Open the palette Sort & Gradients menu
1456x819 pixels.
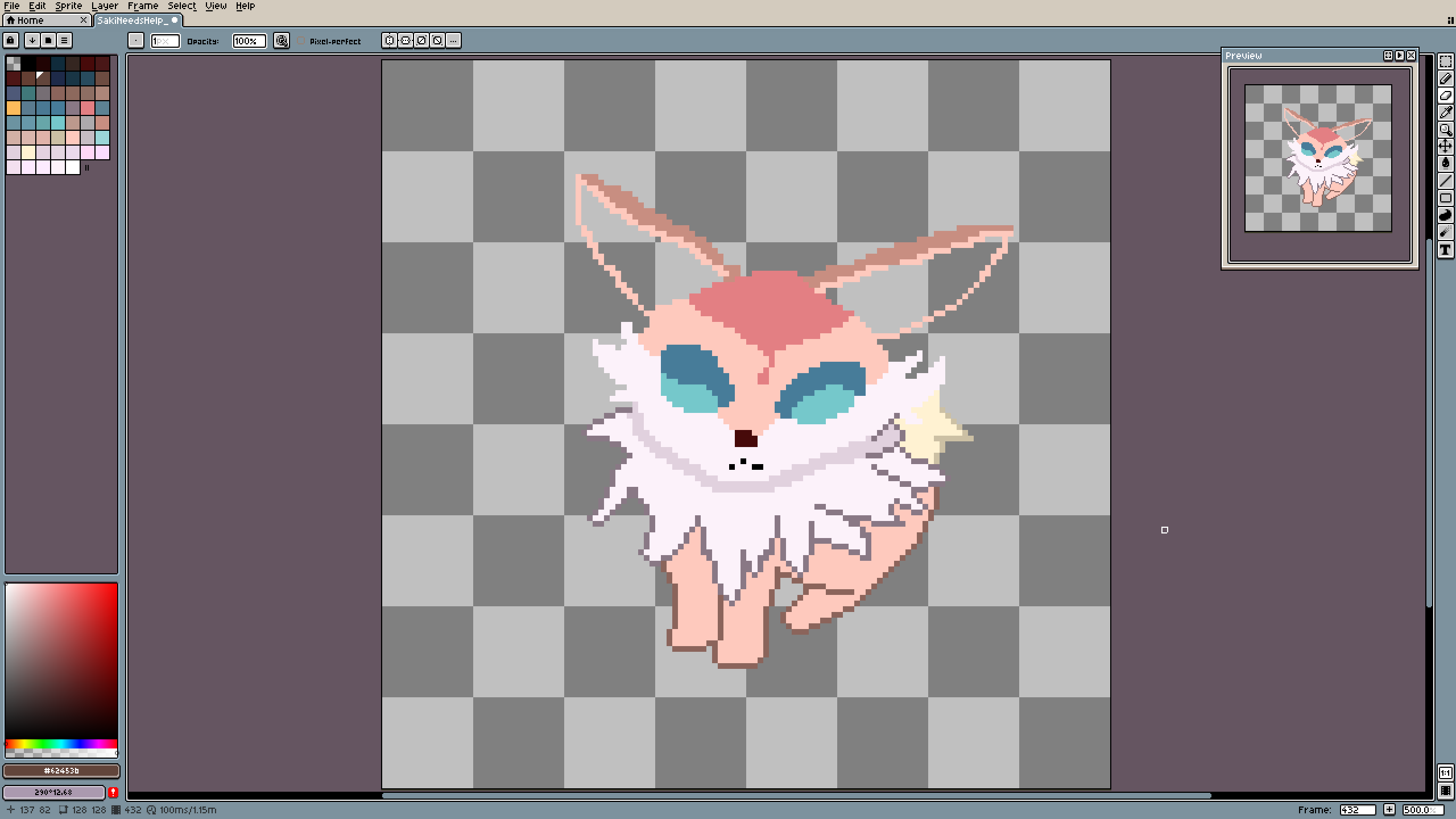click(32, 40)
